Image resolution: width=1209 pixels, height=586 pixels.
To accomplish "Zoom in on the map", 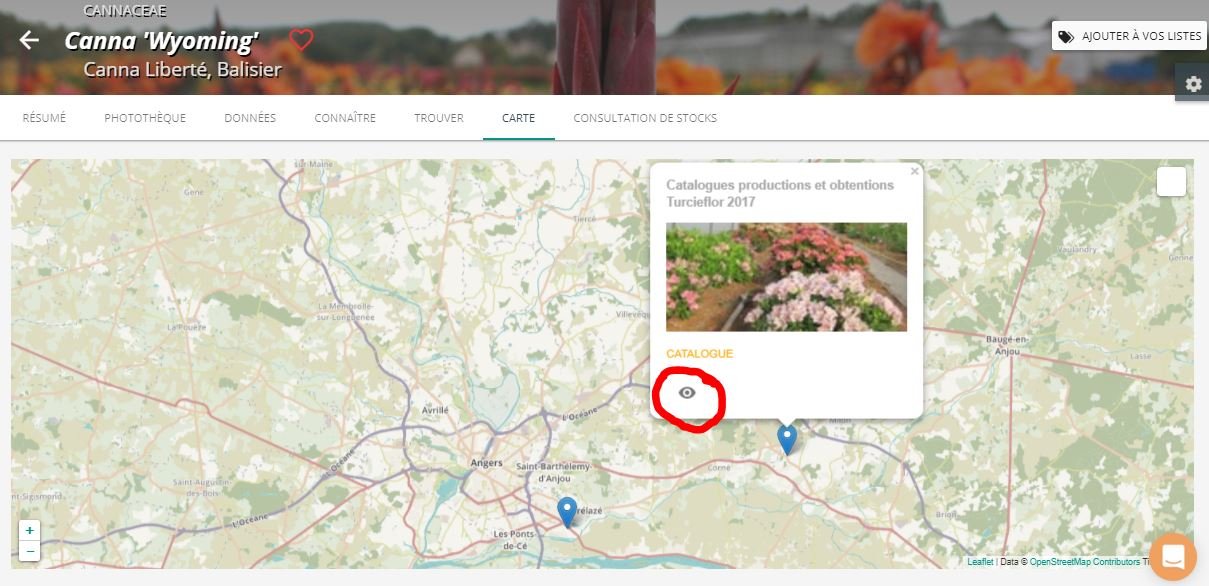I will 30,531.
